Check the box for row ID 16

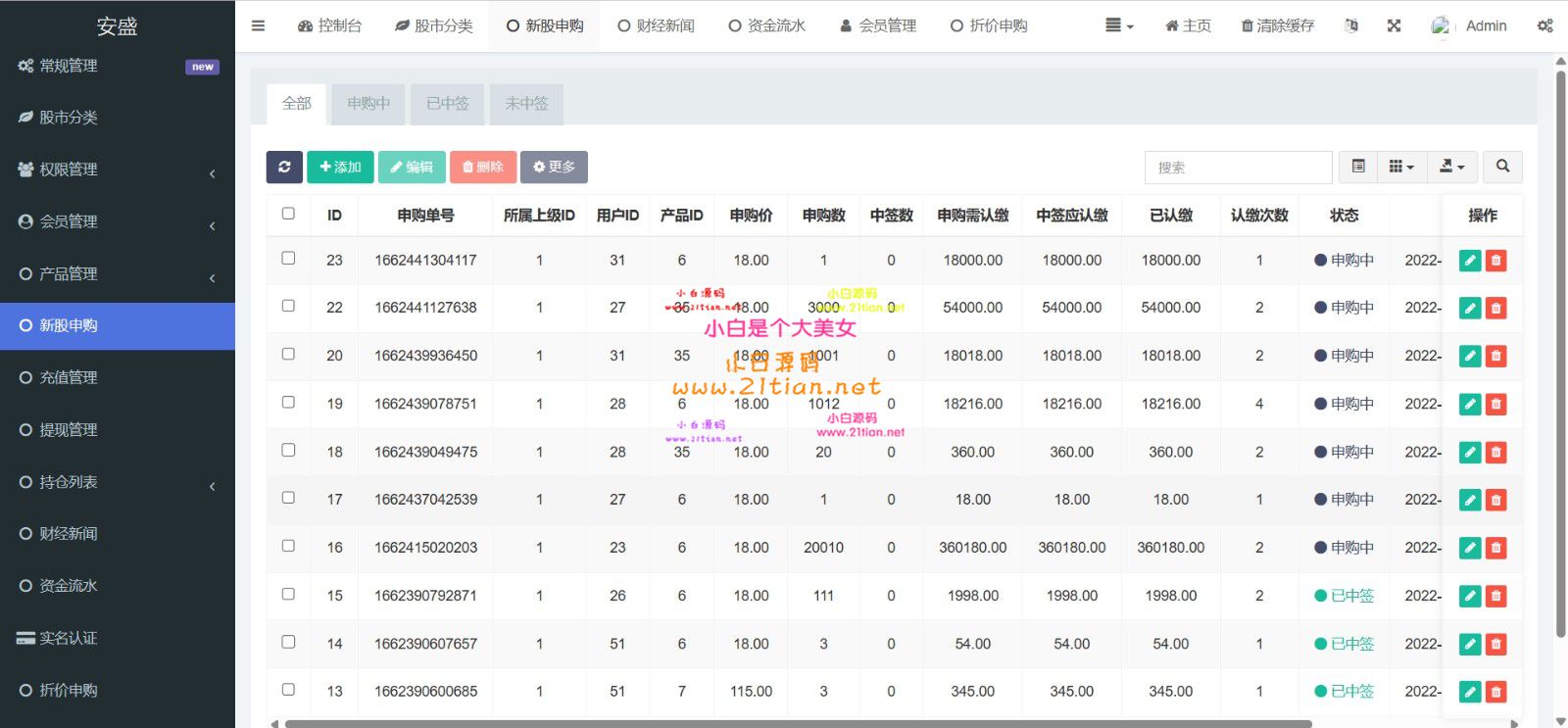pos(288,545)
